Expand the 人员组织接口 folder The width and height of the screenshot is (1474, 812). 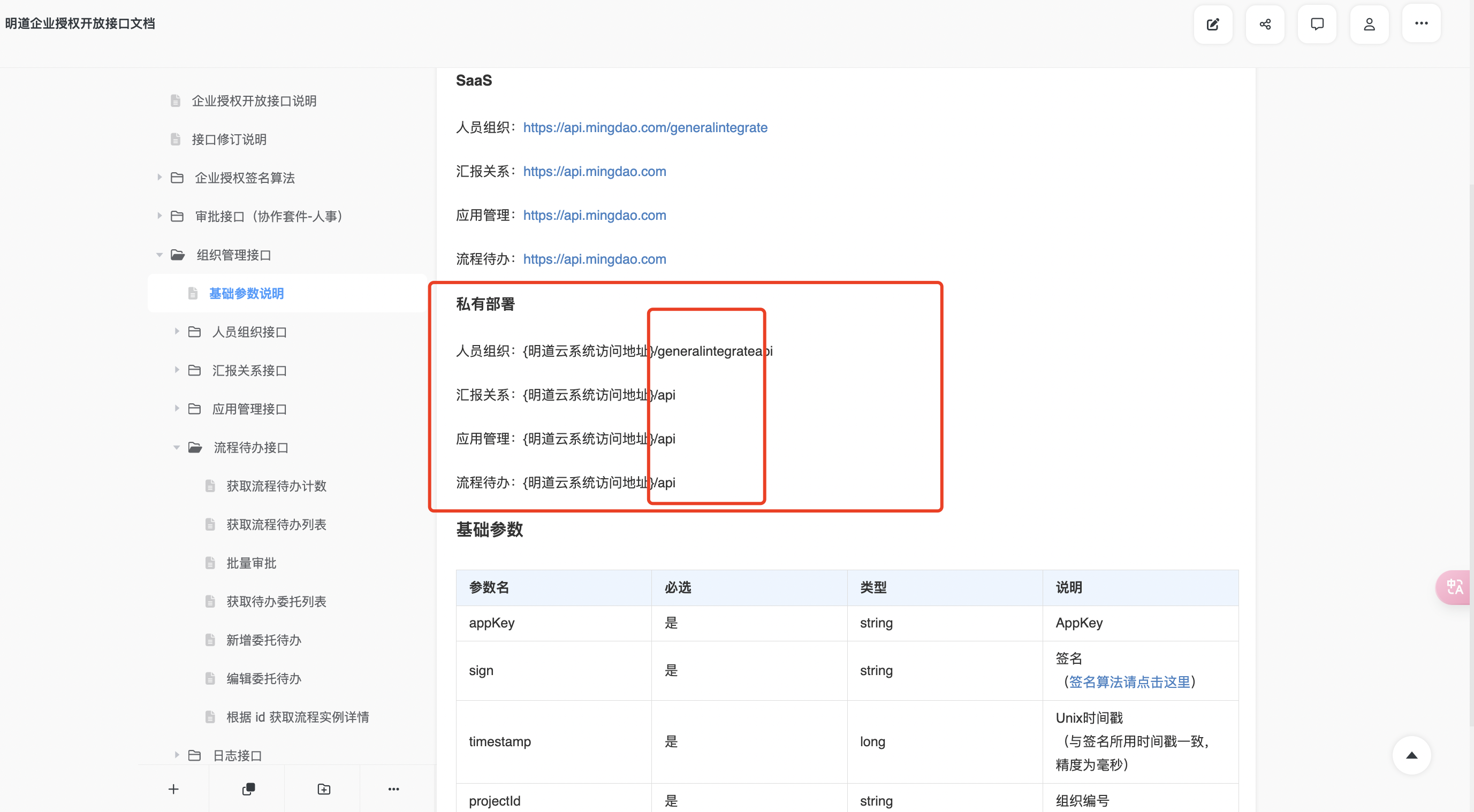tap(177, 332)
